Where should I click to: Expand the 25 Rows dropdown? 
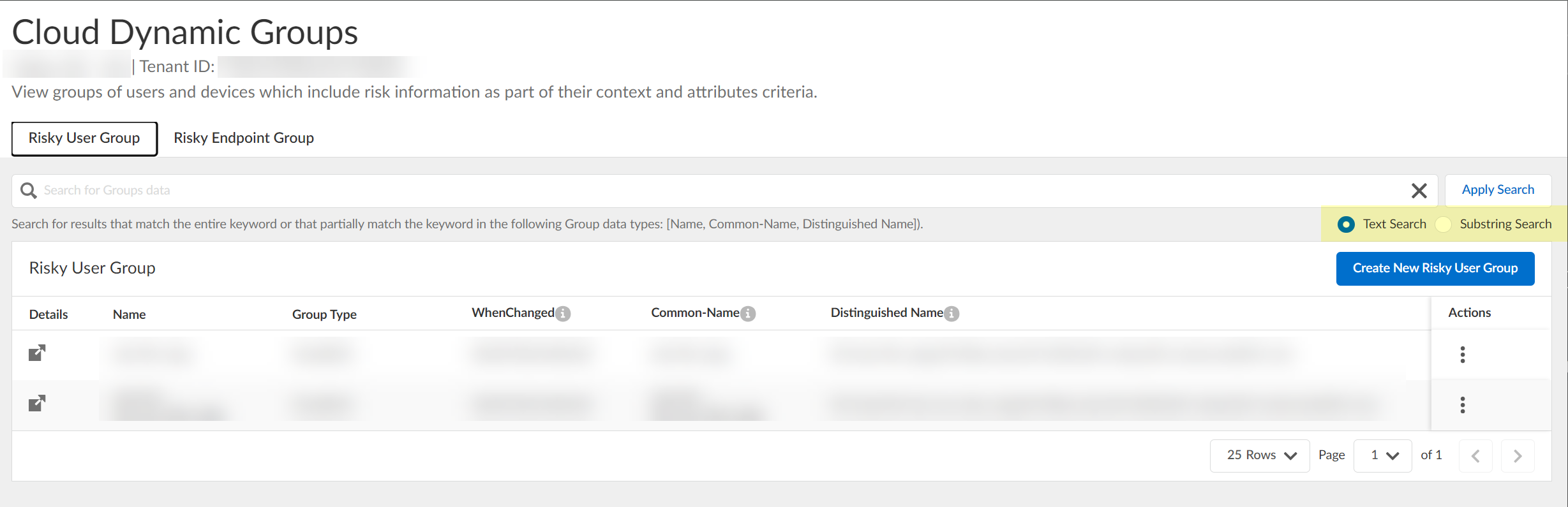pos(1259,455)
